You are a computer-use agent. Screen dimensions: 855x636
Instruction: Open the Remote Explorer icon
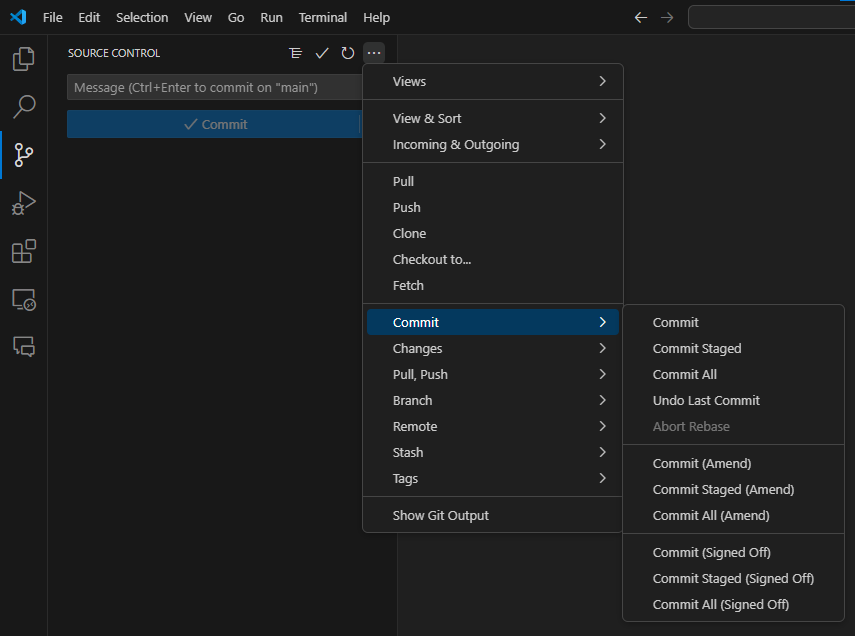(23, 299)
